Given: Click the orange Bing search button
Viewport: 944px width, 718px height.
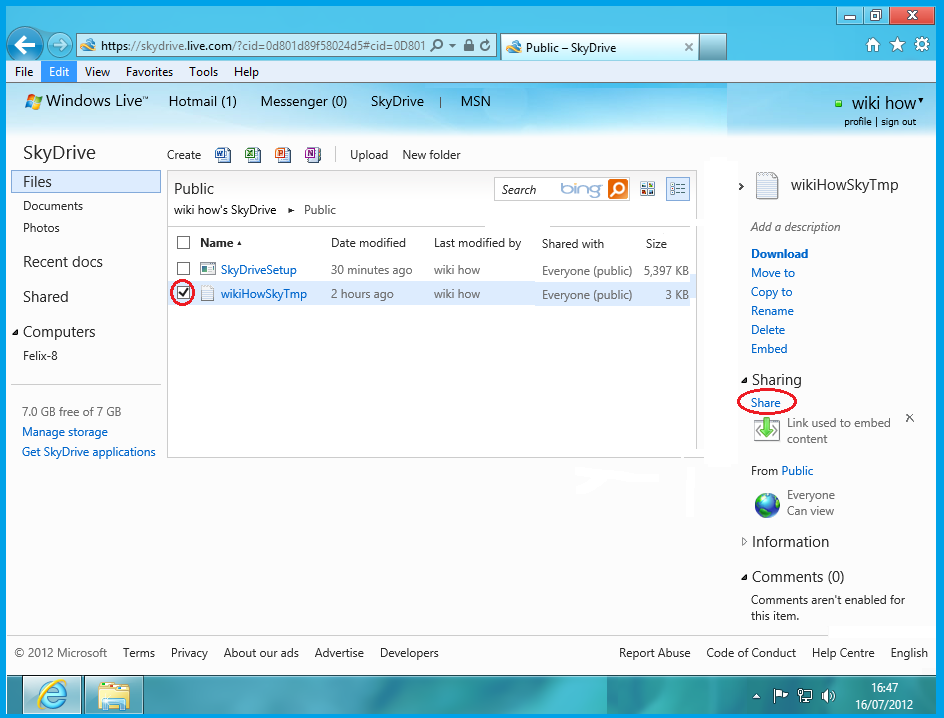Looking at the screenshot, I should [618, 189].
